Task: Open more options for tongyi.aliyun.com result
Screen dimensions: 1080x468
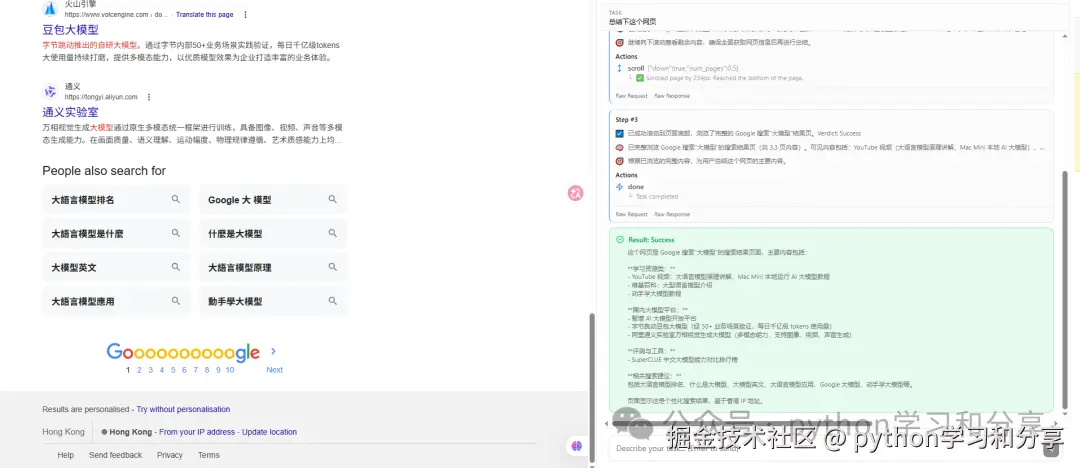Action: 149,97
